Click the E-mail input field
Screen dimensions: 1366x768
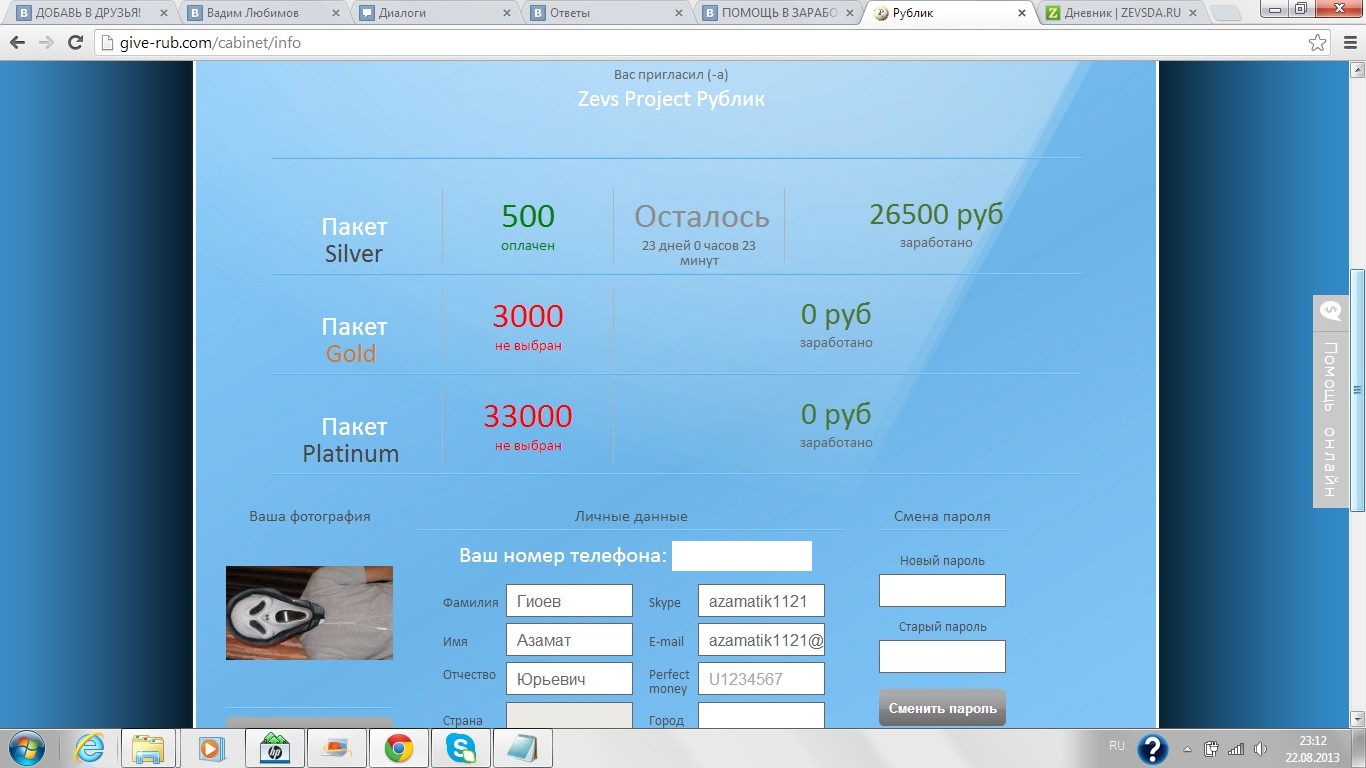point(761,640)
